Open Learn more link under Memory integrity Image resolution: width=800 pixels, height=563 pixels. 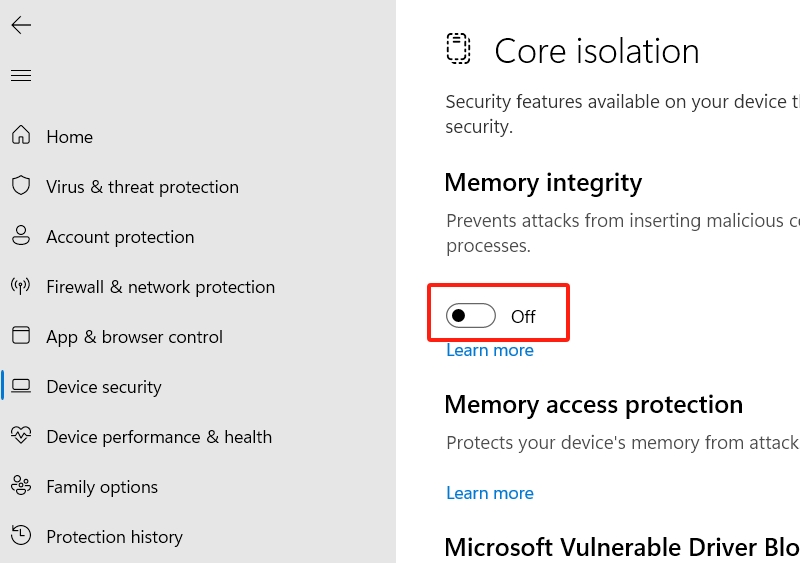(490, 351)
